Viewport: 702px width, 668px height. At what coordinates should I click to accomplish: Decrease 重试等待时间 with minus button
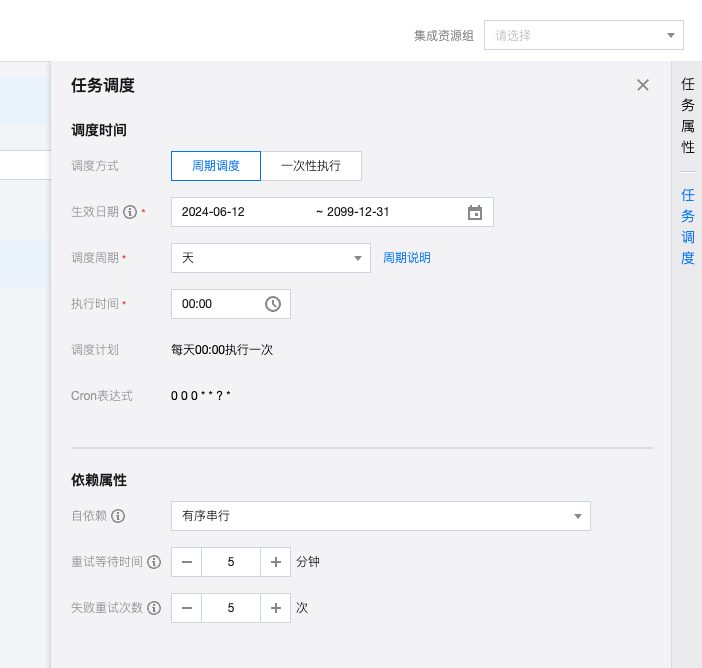187,562
